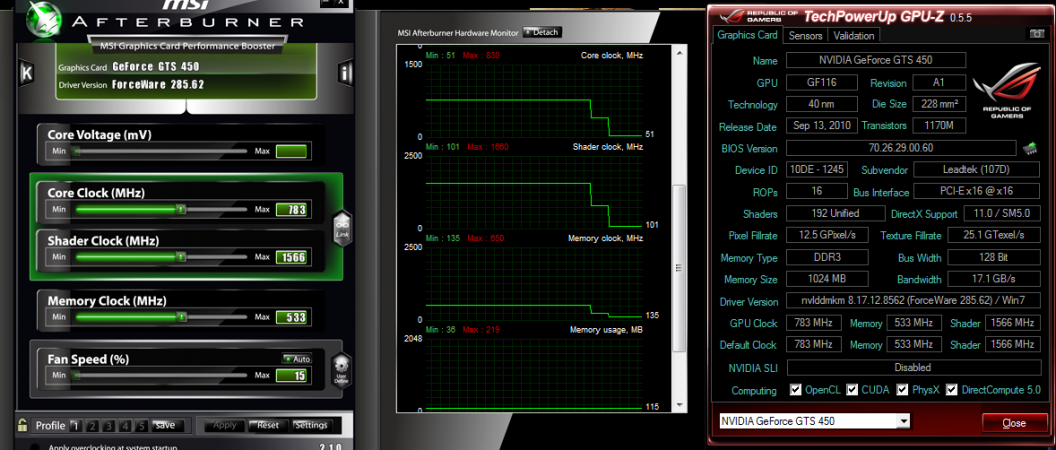The width and height of the screenshot is (1056, 450).
Task: Select profile slot 5
Action: click(141, 426)
